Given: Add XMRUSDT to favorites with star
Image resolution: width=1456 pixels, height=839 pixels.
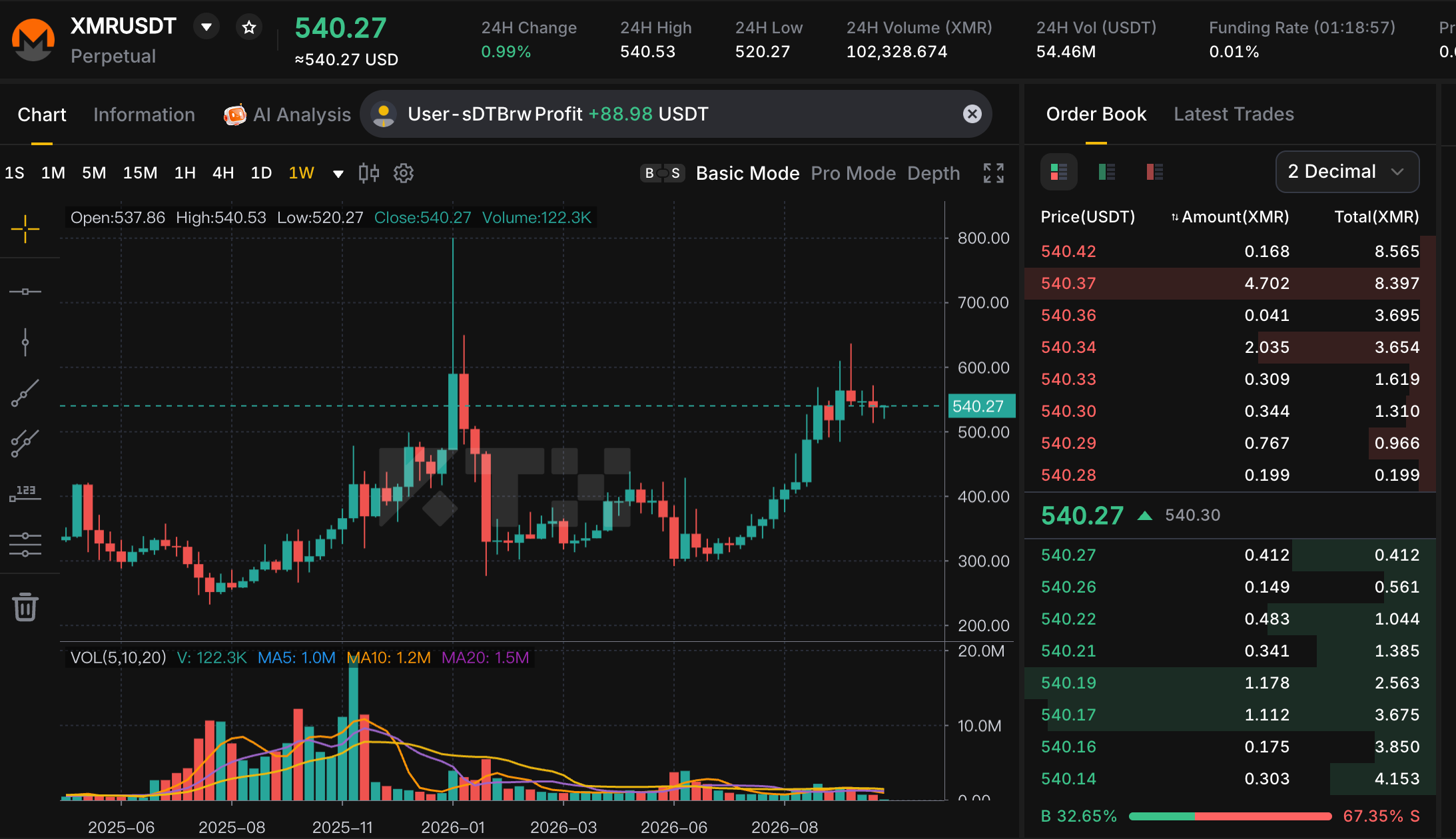Looking at the screenshot, I should pyautogui.click(x=249, y=27).
